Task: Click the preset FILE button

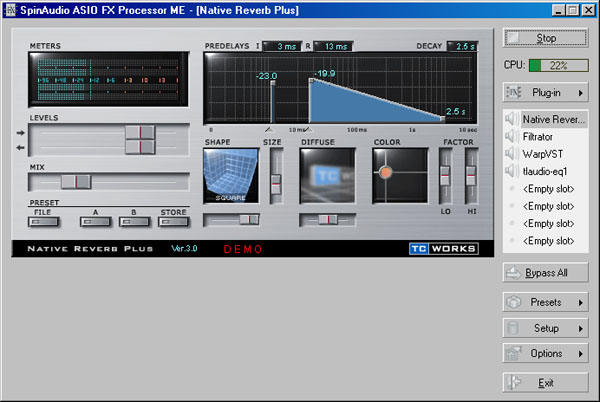Action: pyautogui.click(x=44, y=221)
